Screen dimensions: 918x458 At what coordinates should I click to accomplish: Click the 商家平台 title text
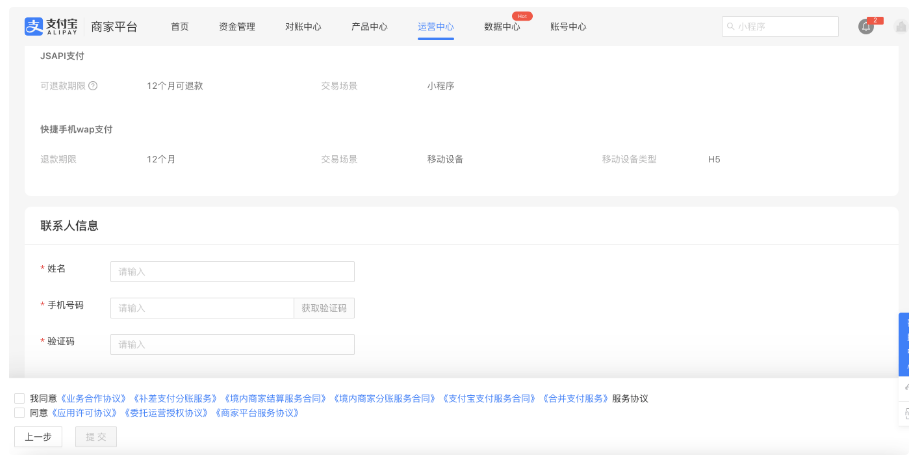point(114,26)
